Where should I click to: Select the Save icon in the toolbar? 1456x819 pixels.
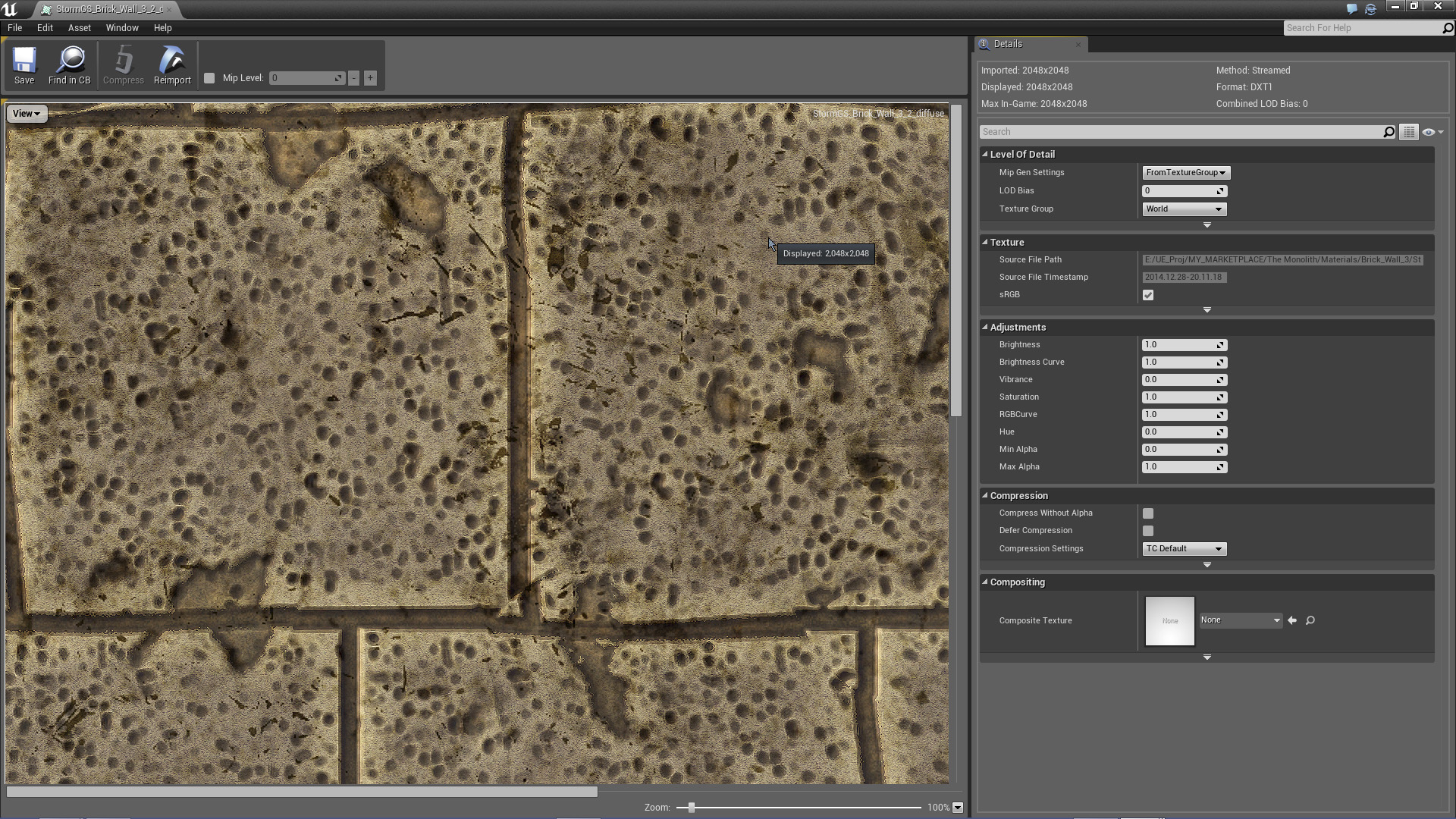pos(24,65)
